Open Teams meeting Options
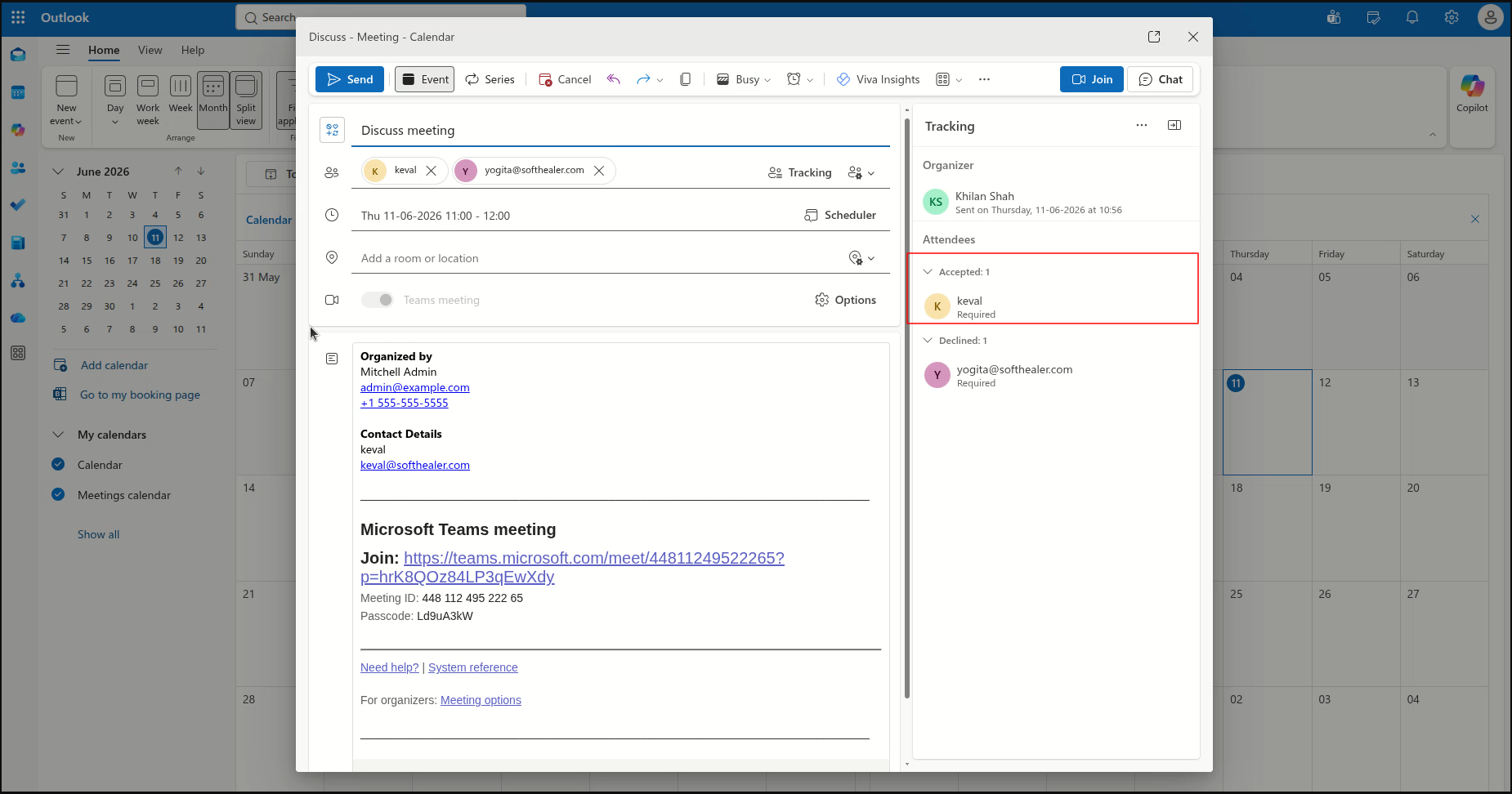Screen dimensions: 1512x794 coord(846,300)
